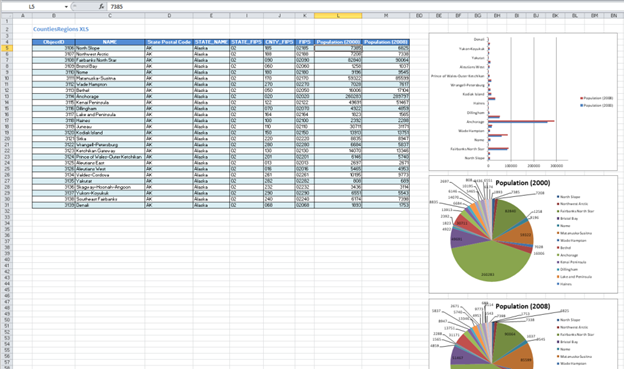This screenshot has height=369, width=624.
Task: Click the Population (2000) header cell
Action: tap(338, 42)
